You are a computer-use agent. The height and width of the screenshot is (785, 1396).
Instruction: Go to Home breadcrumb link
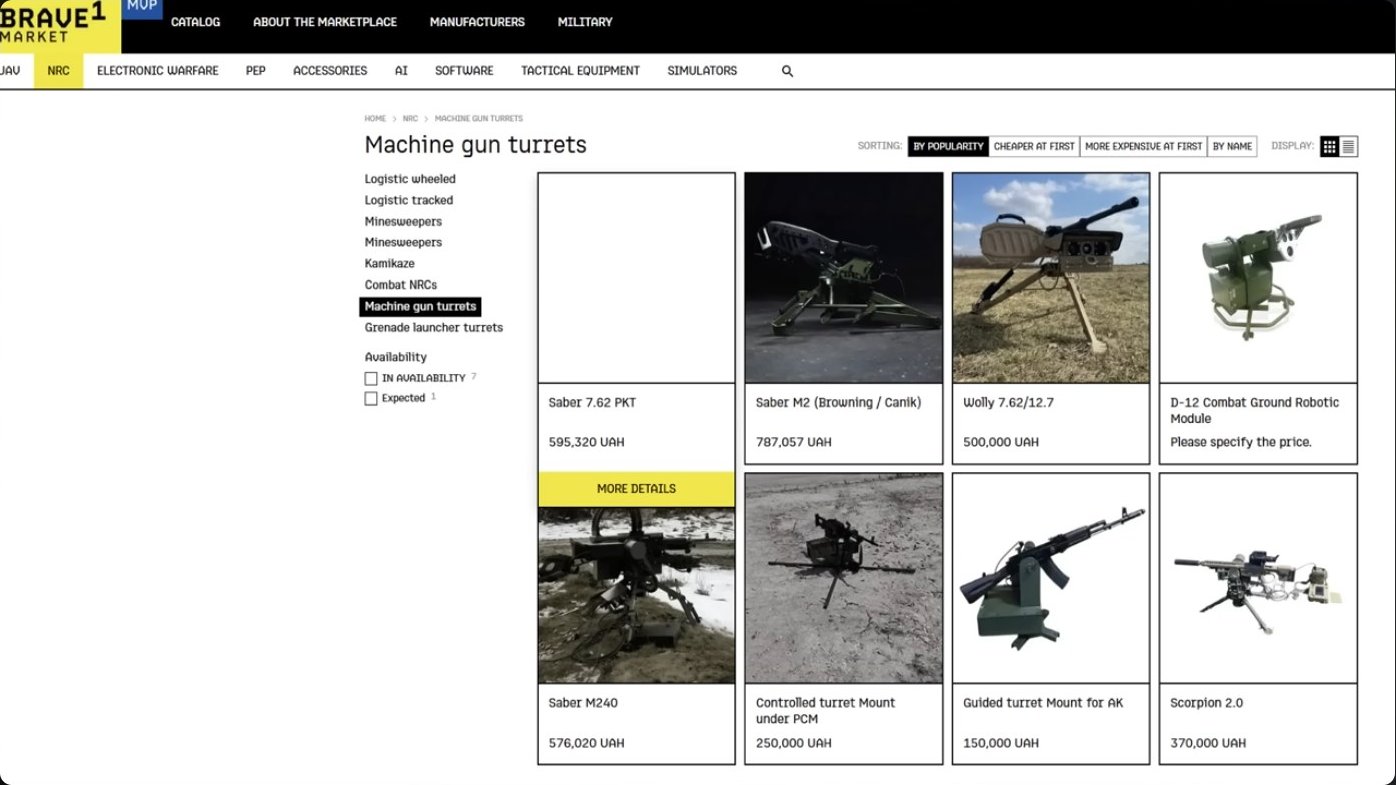click(375, 119)
